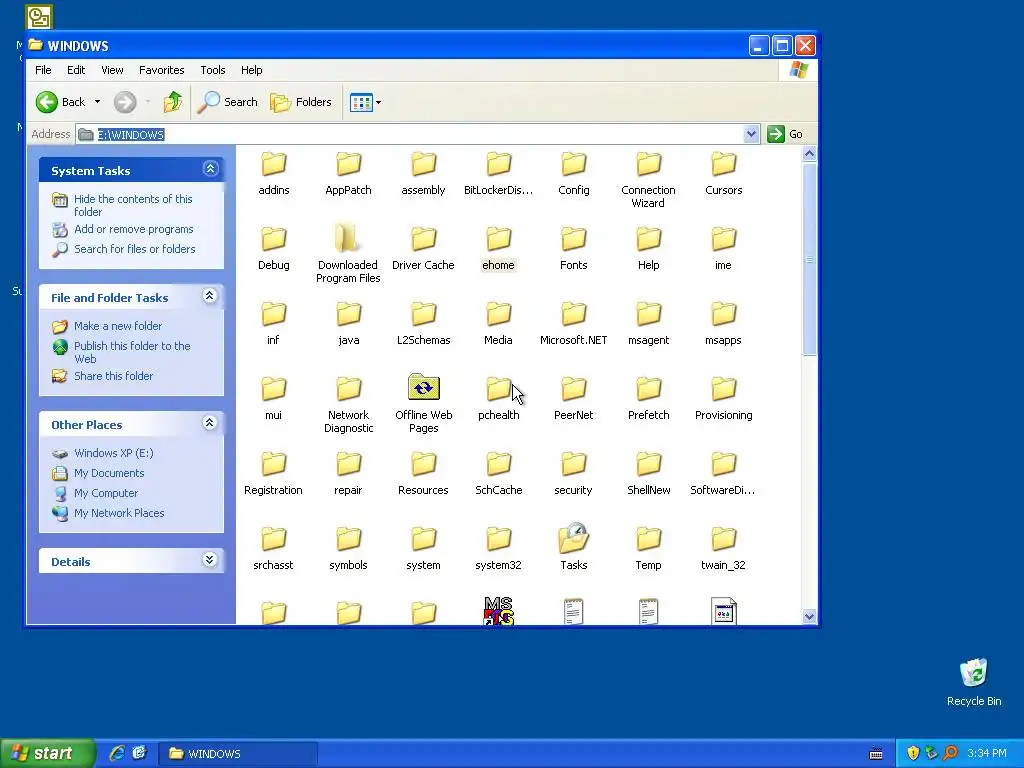
Task: Open the Help menu
Action: click(x=251, y=70)
